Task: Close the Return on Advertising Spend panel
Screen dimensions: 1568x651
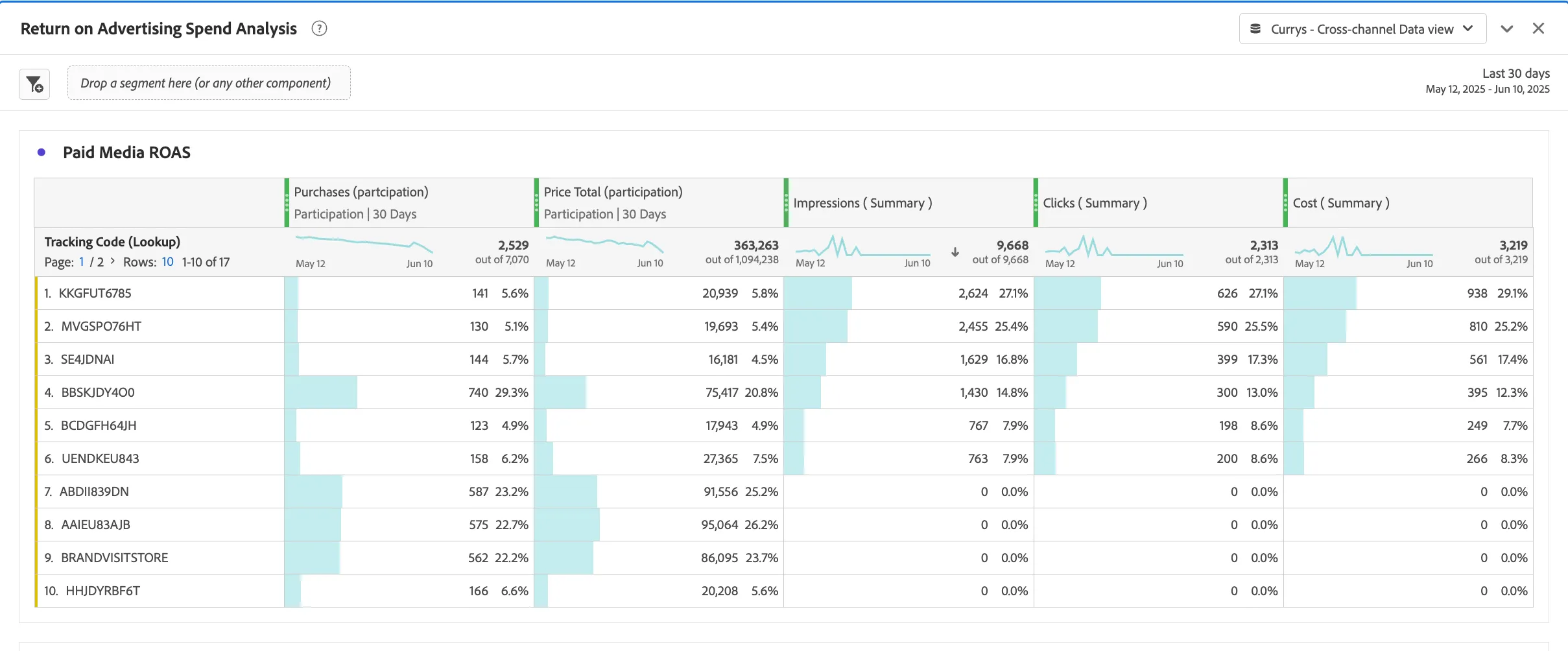Action: (1538, 29)
